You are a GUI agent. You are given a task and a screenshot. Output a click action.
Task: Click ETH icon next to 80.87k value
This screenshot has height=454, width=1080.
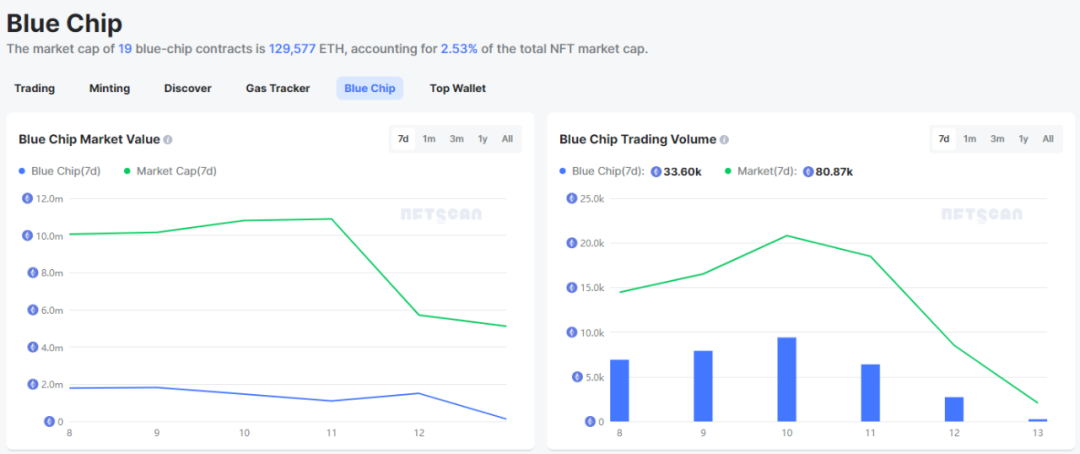pyautogui.click(x=809, y=171)
